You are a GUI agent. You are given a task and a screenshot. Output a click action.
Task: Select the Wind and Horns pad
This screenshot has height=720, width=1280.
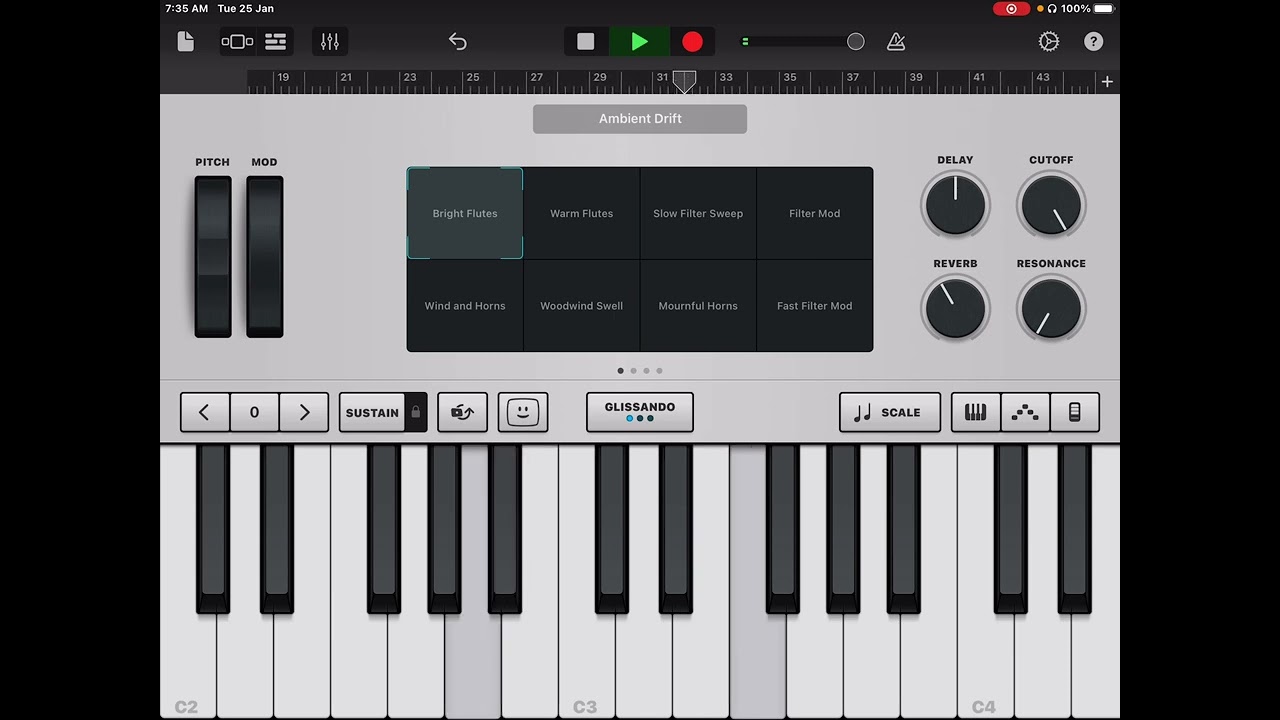465,306
